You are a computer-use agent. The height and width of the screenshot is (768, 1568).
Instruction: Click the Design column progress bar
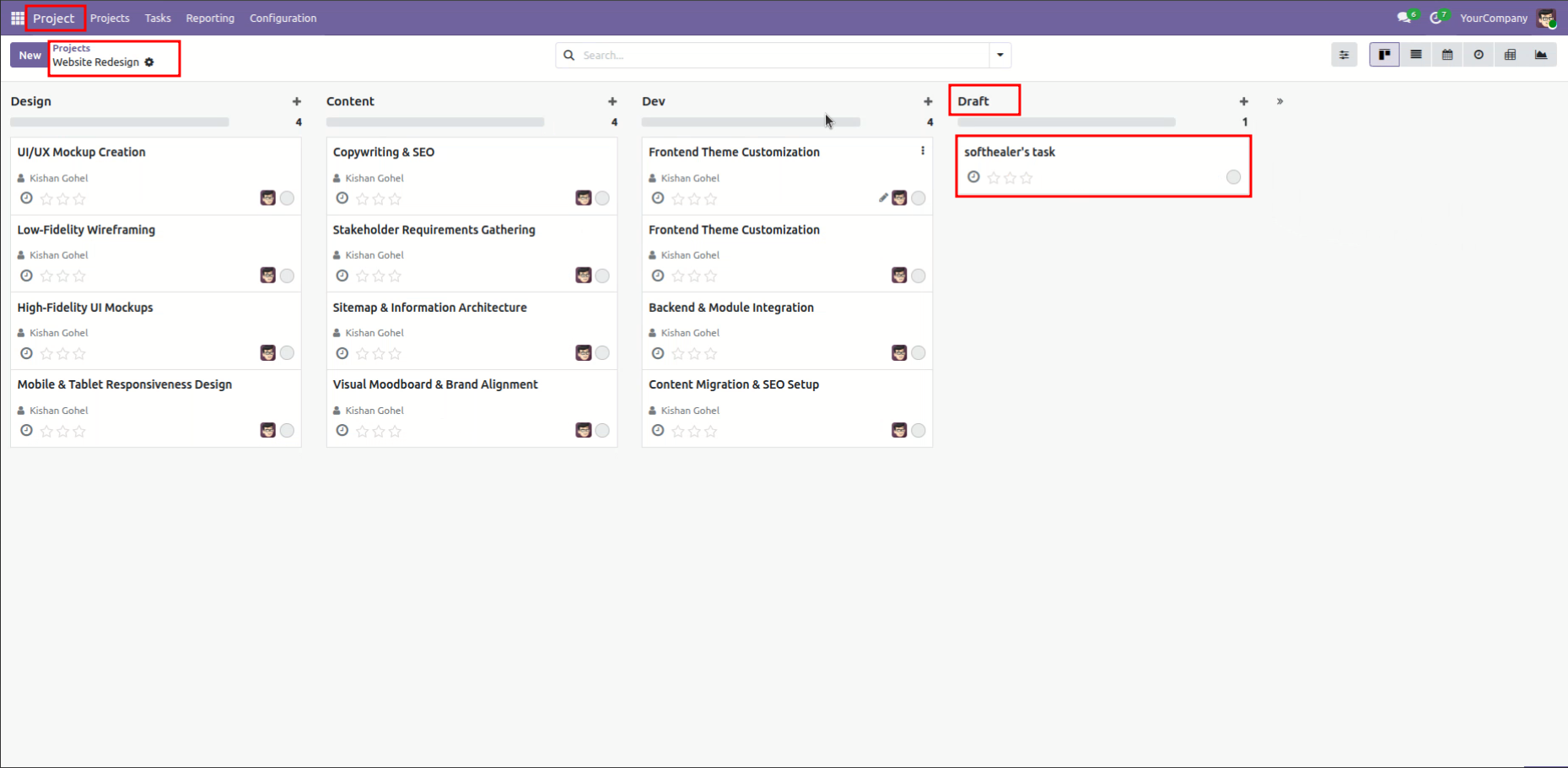tap(120, 122)
